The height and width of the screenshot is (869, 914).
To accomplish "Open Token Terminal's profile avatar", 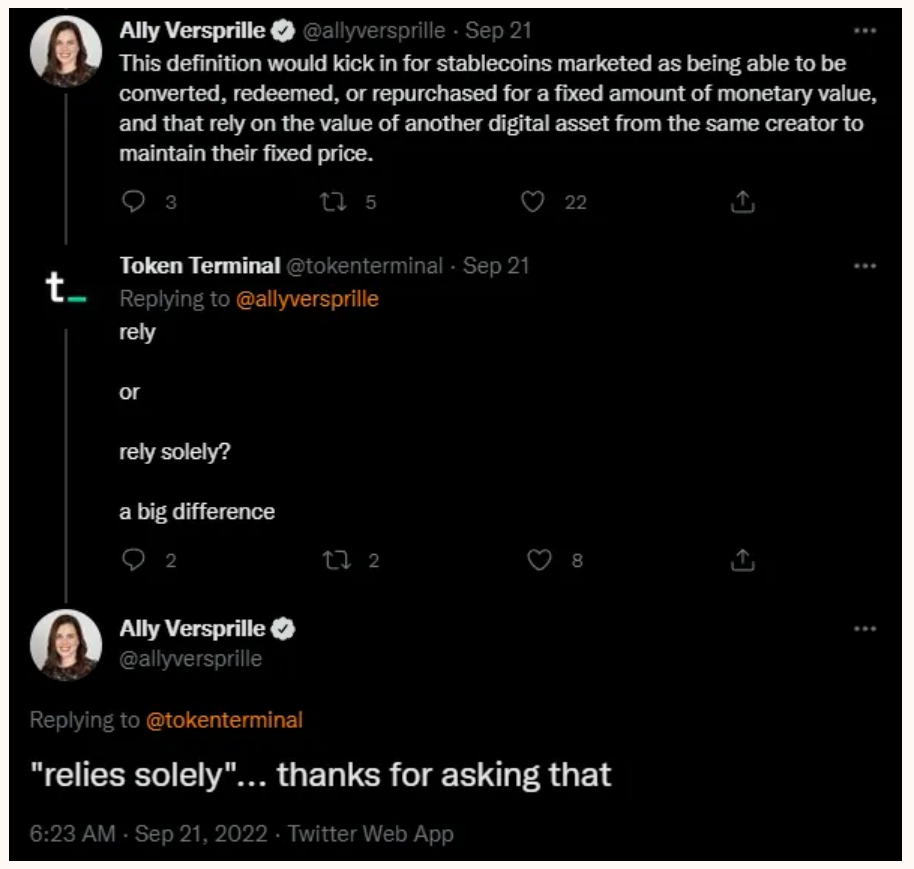I will click(66, 288).
